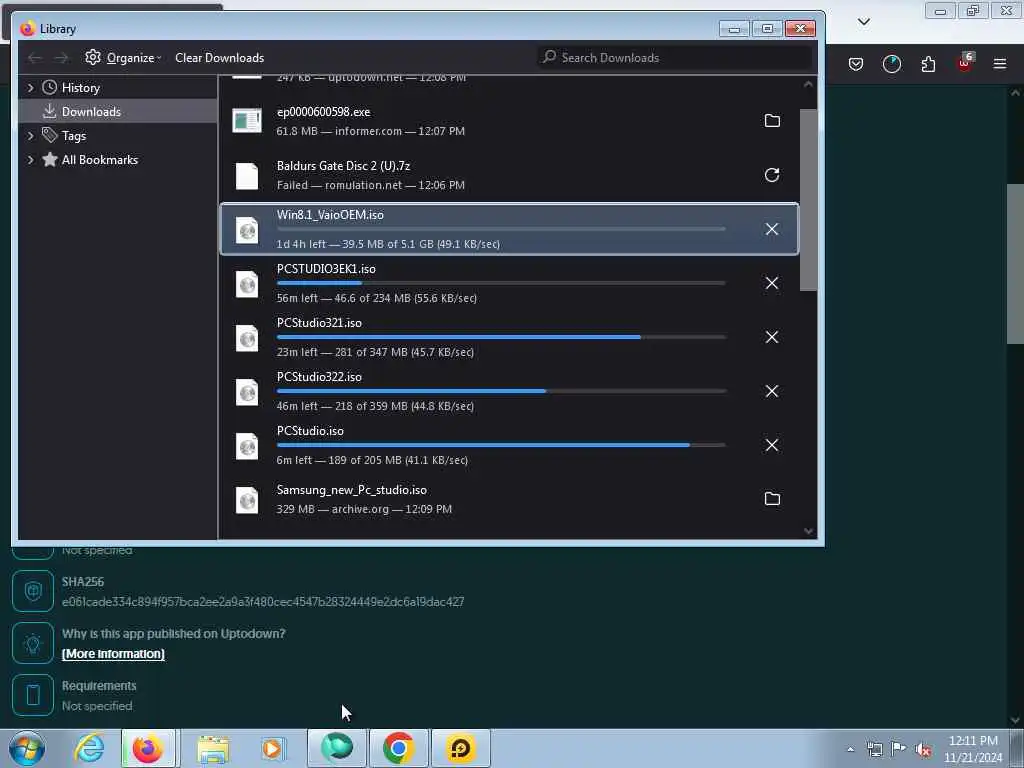Show hidden tray icons arrow
Viewport: 1024px width, 768px height.
tap(850, 749)
